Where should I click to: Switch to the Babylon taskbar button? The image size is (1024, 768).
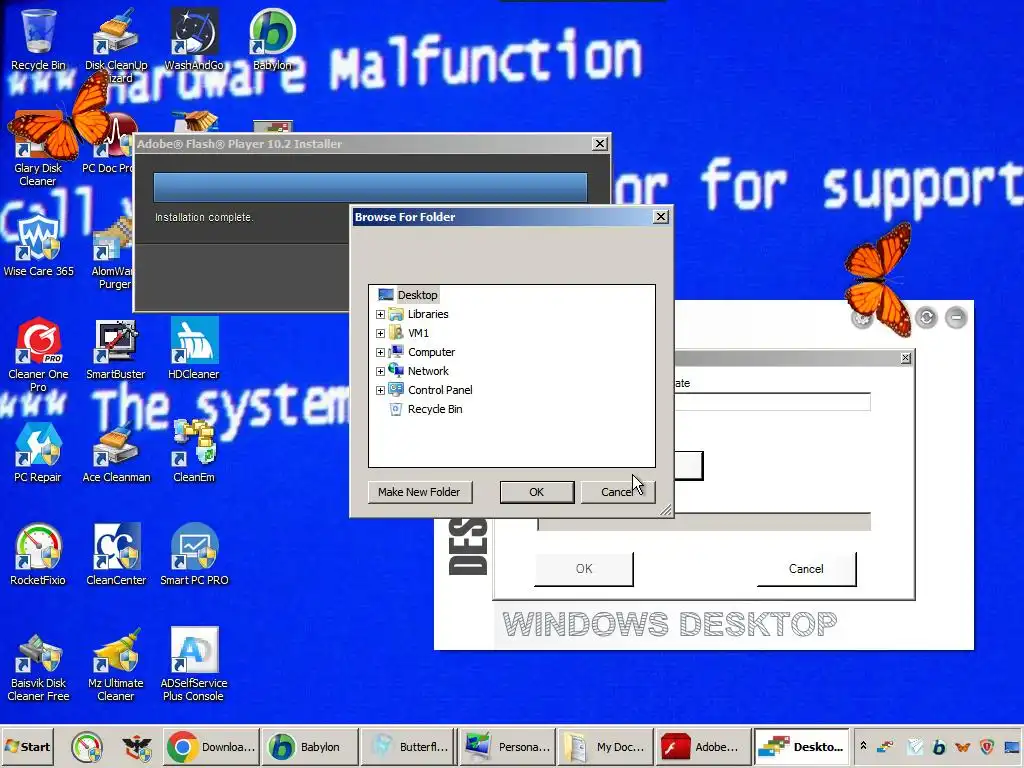310,747
